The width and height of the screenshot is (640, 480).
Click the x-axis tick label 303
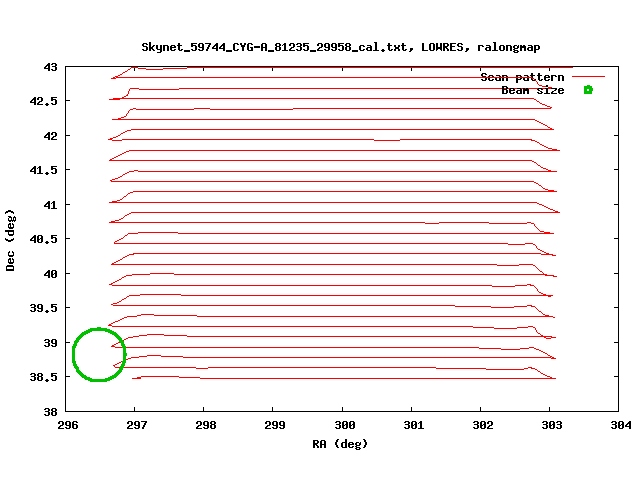click(551, 425)
